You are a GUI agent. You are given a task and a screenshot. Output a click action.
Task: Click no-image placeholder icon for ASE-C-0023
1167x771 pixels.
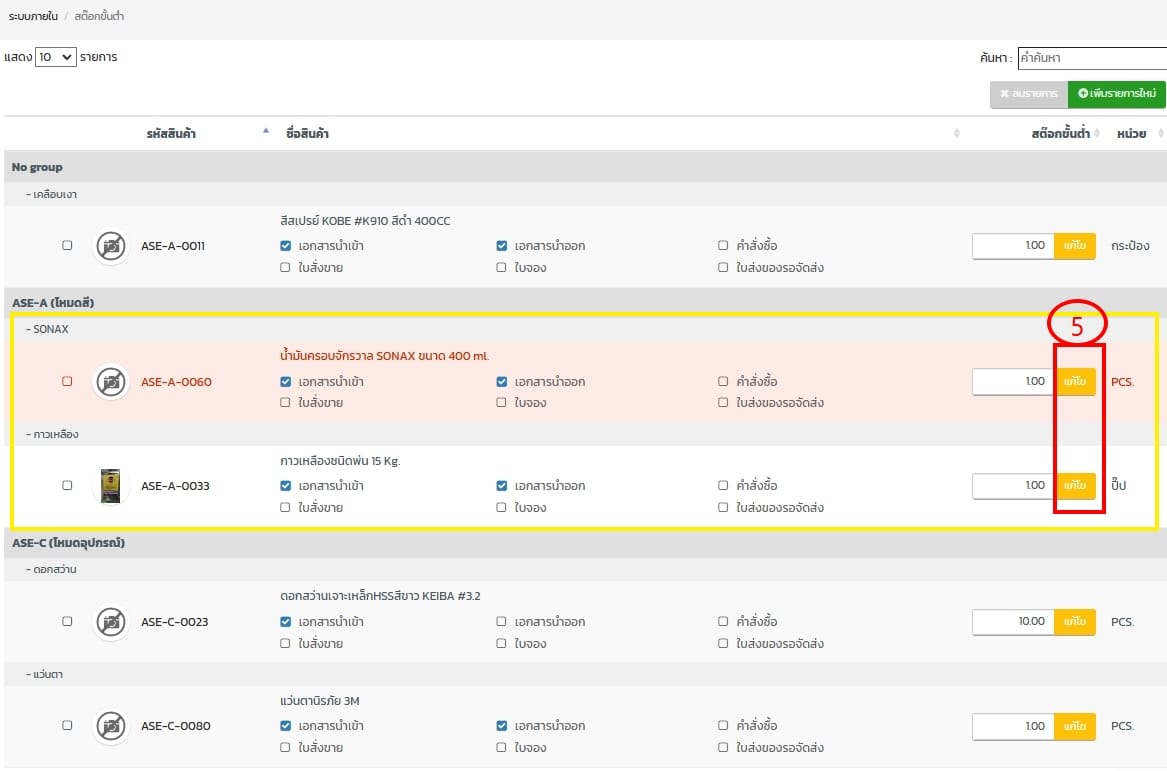click(111, 622)
